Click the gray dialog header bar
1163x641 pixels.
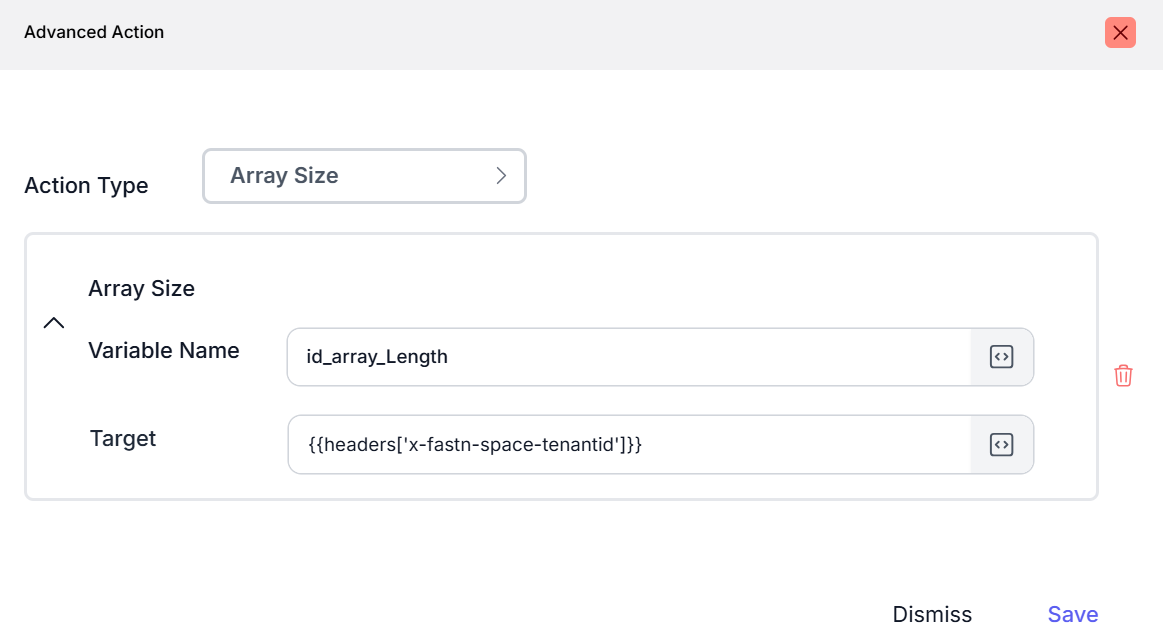pos(600,34)
